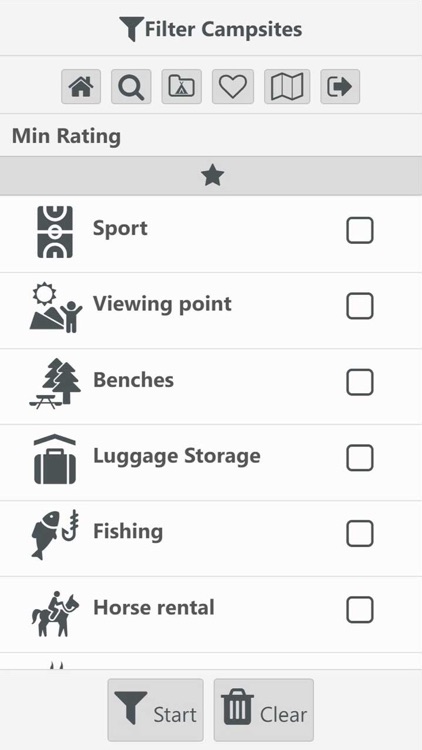
Task: Show favorites via heart icon
Action: tap(233, 87)
